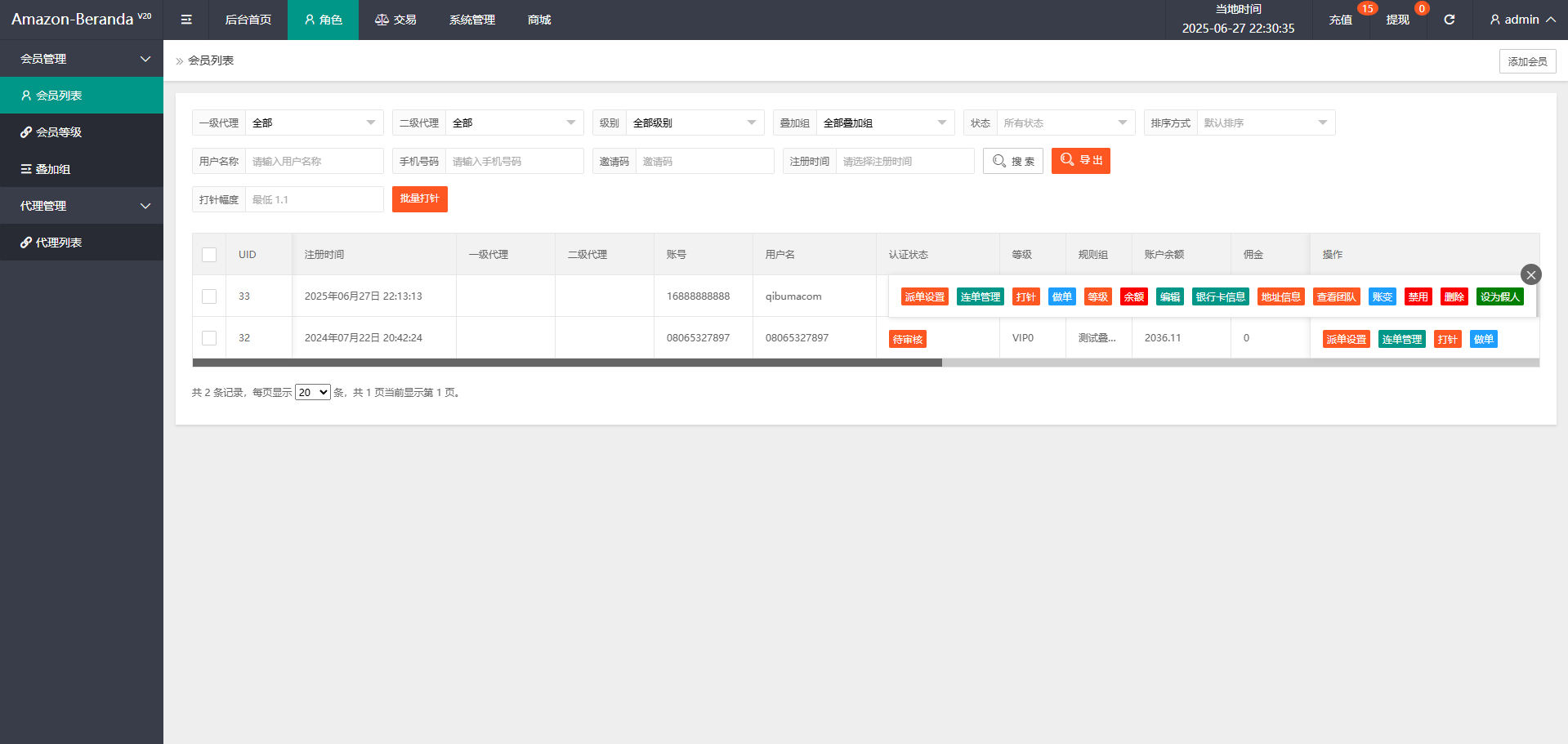Viewport: 1568px width, 744px height.
Task: Click the 导出 export button
Action: coord(1080,161)
